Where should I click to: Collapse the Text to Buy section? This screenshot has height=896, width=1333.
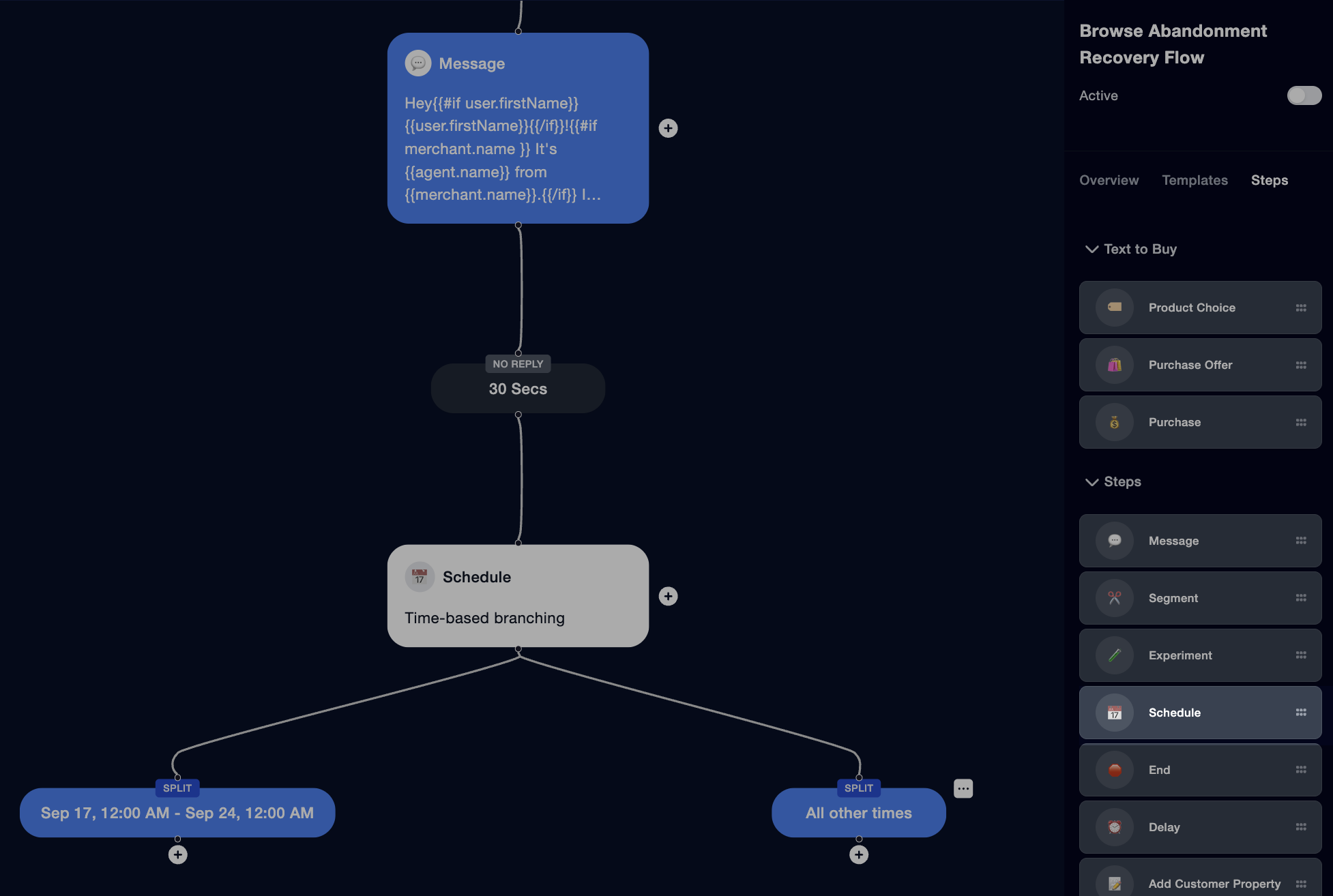pyautogui.click(x=1092, y=249)
